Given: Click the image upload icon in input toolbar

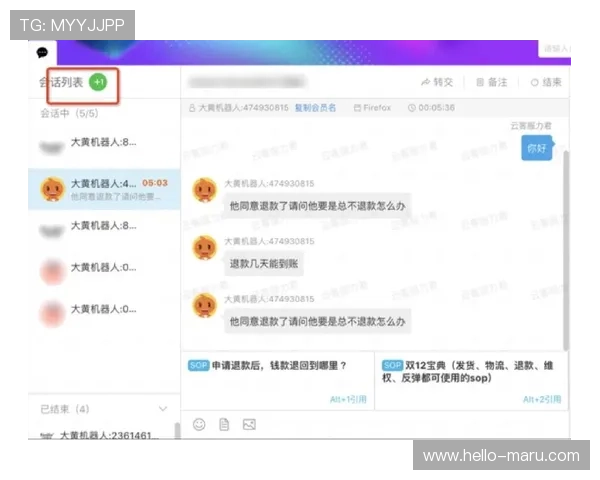Looking at the screenshot, I should point(249,424).
